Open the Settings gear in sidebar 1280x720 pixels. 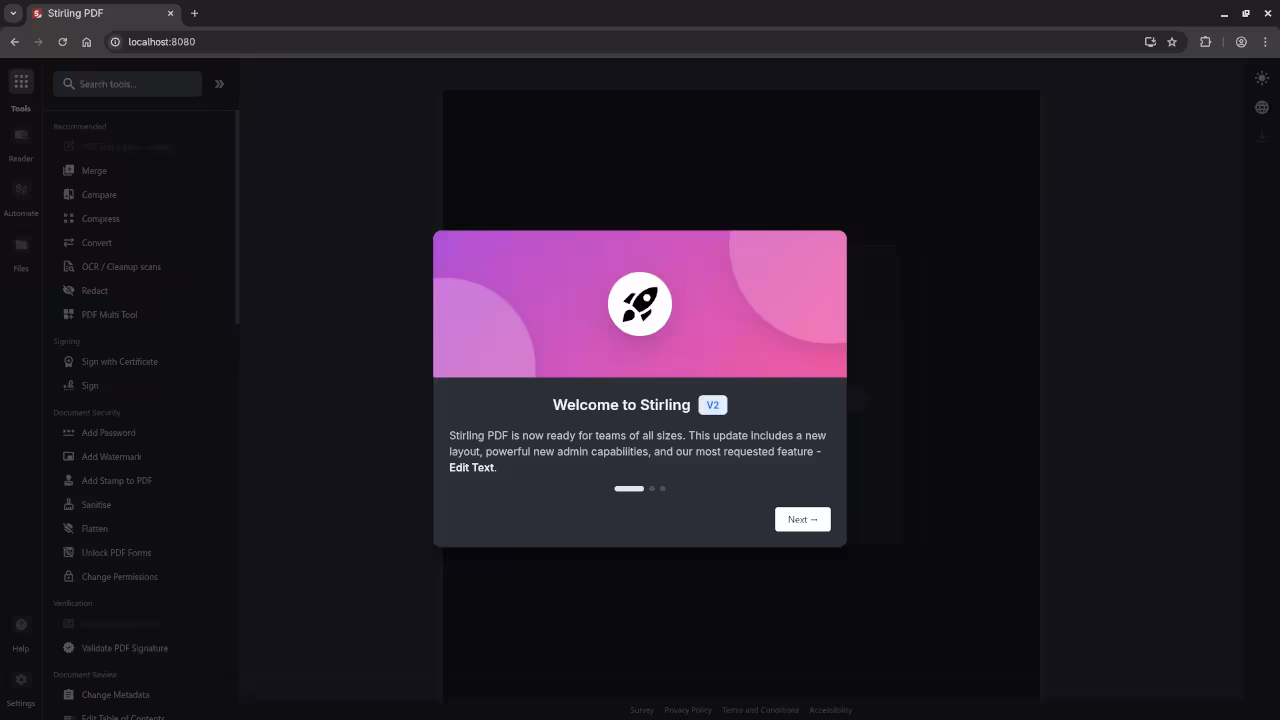pyautogui.click(x=21, y=681)
